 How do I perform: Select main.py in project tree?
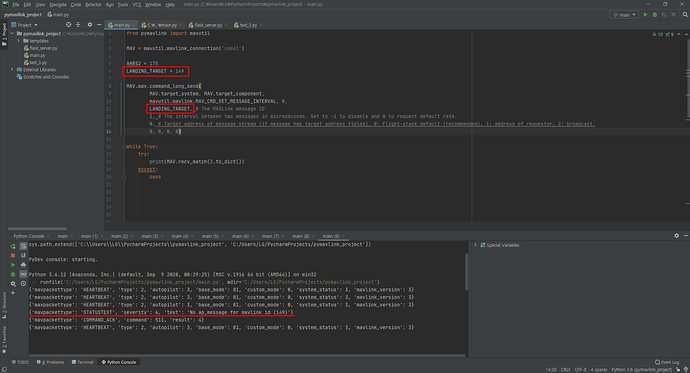35,55
